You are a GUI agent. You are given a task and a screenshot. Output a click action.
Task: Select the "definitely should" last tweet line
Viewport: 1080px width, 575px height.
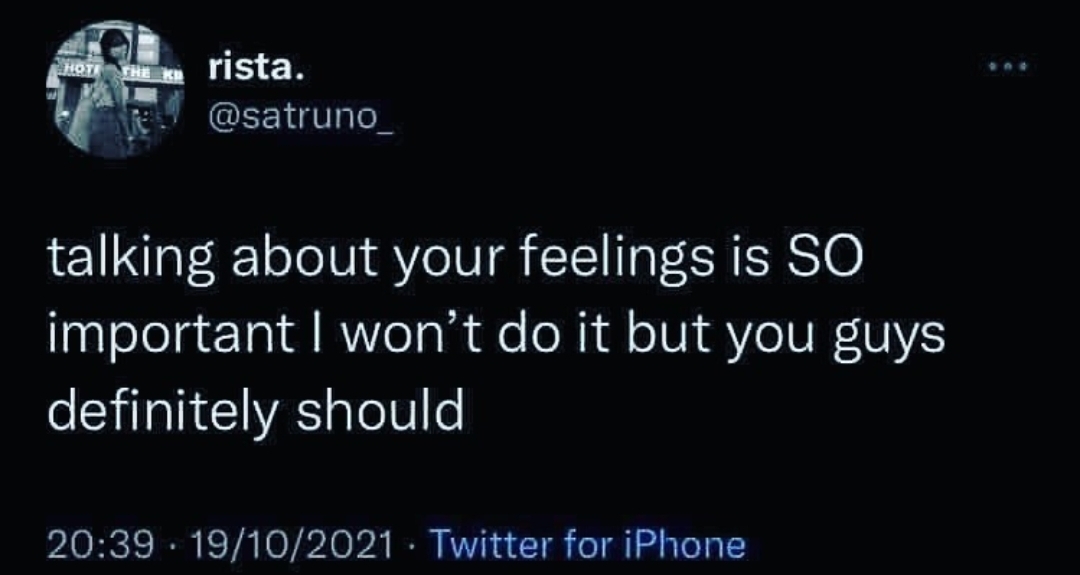pyautogui.click(x=256, y=408)
